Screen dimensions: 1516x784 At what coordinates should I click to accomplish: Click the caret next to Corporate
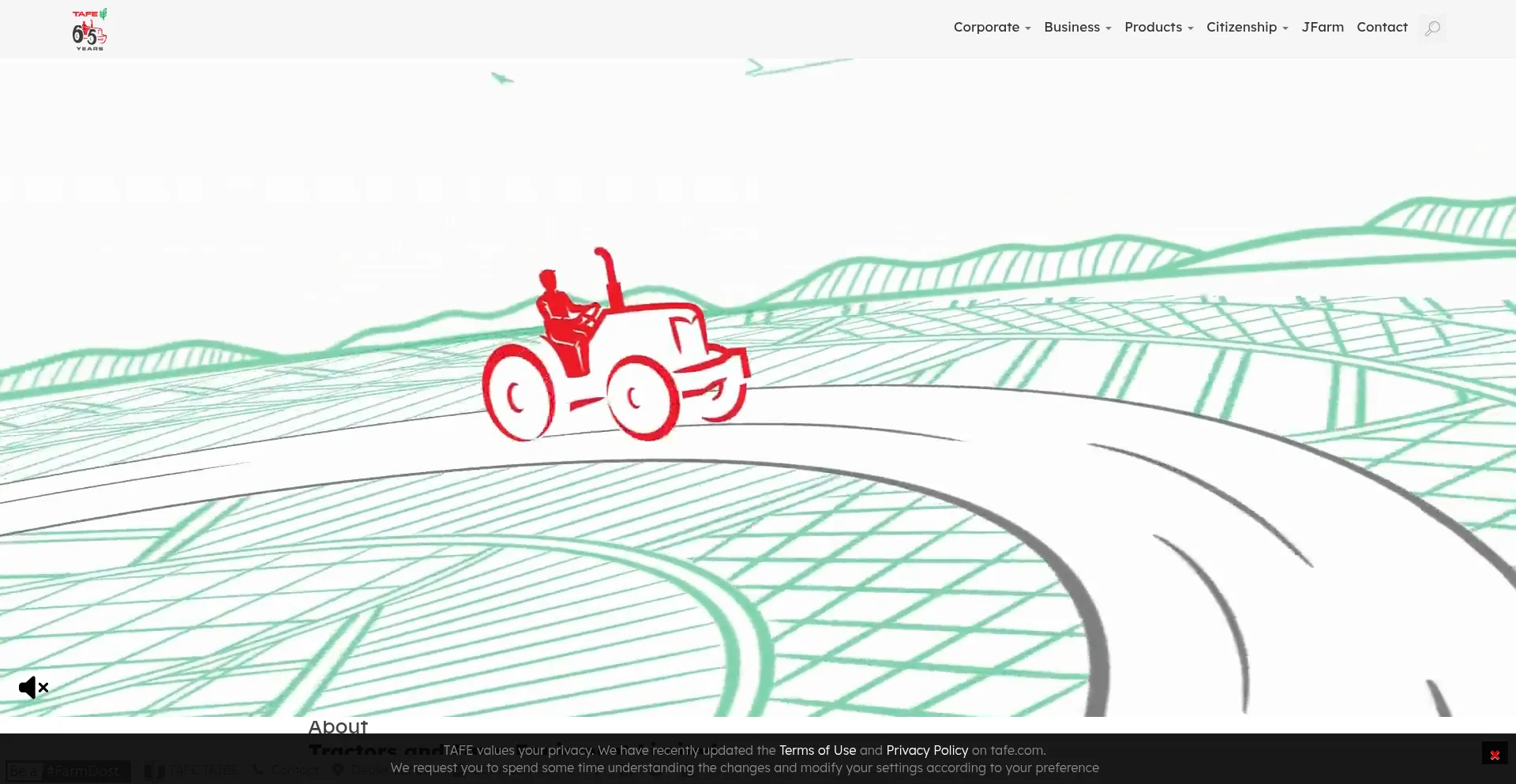click(1028, 28)
